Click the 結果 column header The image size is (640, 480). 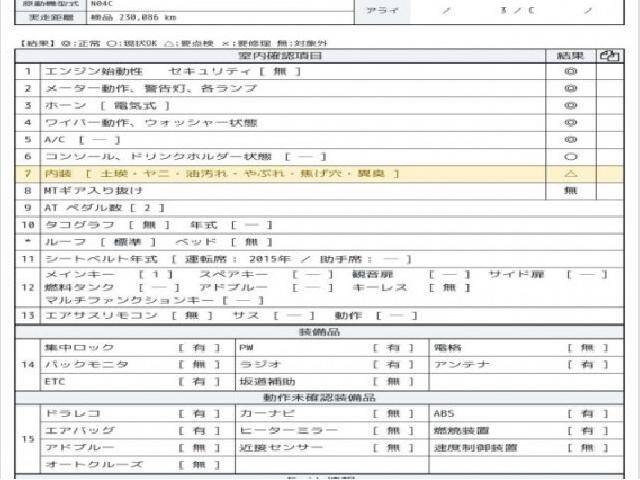(x=570, y=56)
